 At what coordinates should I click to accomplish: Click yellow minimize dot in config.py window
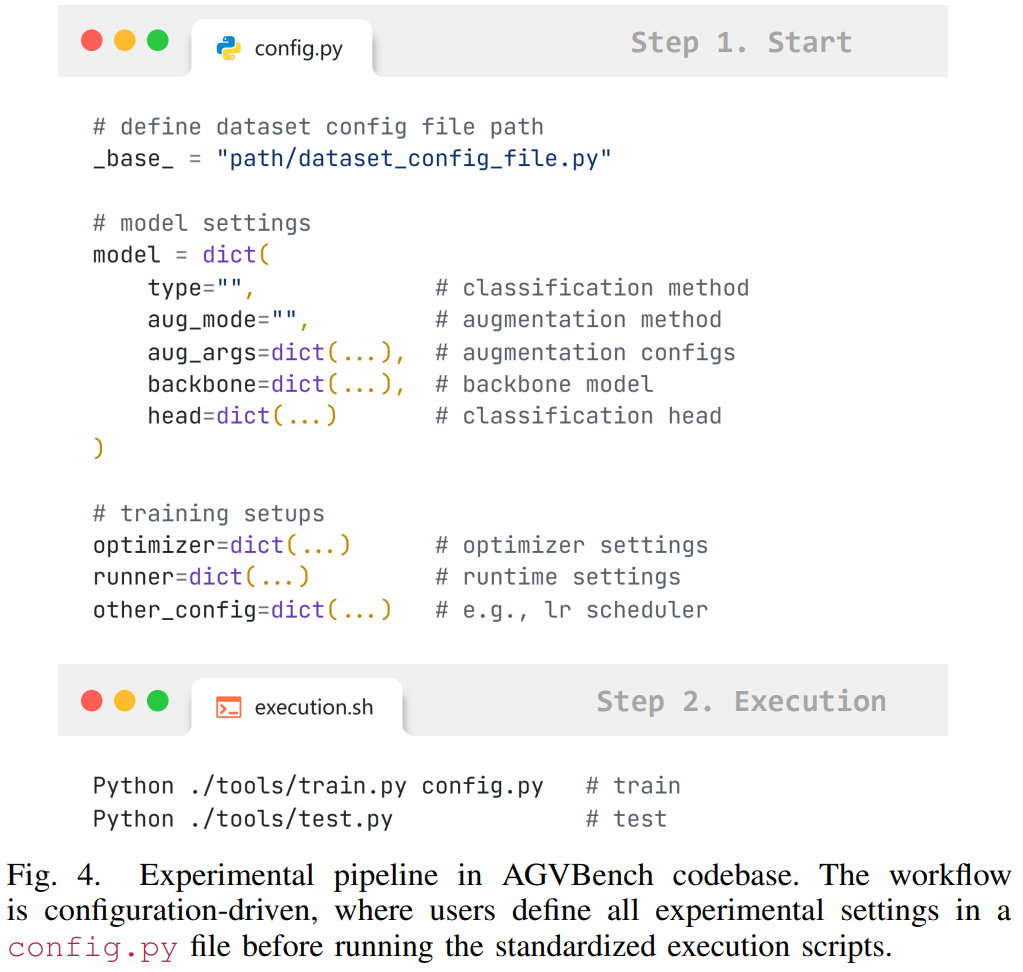[125, 40]
